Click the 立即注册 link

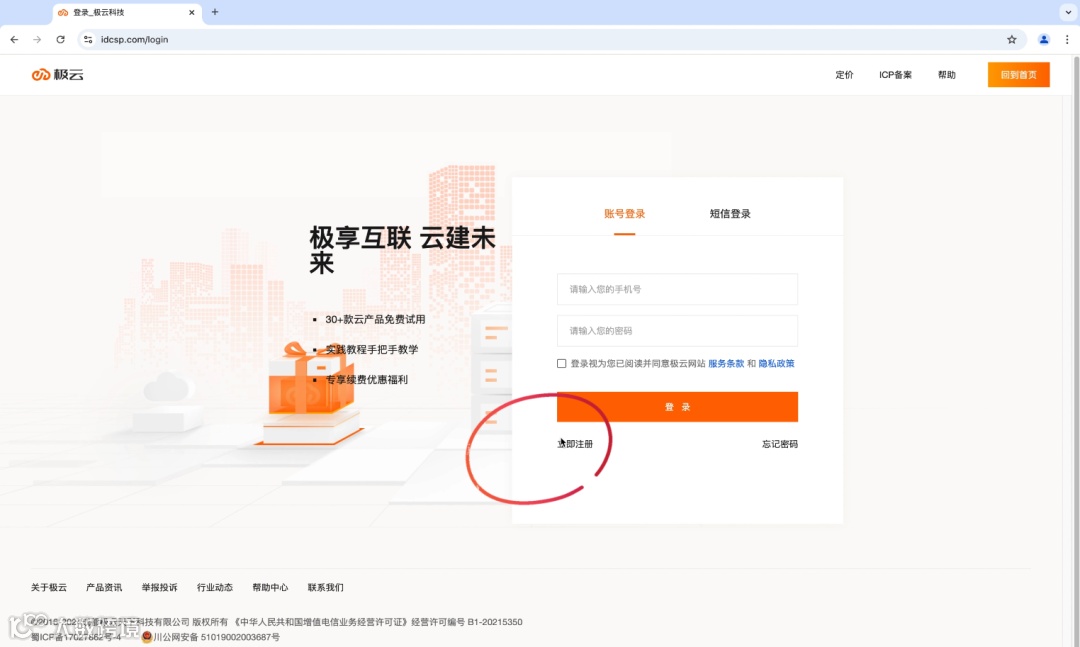click(x=575, y=444)
